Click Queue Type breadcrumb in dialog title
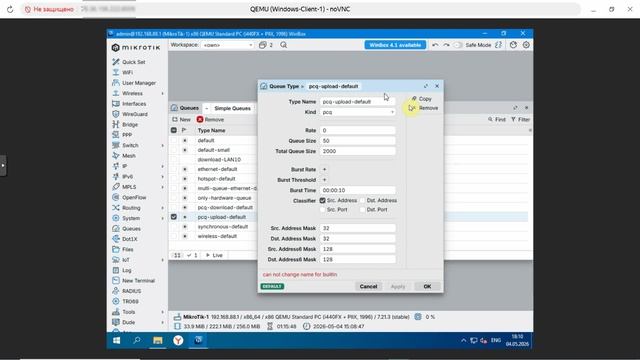This screenshot has width=640, height=360. [x=284, y=86]
